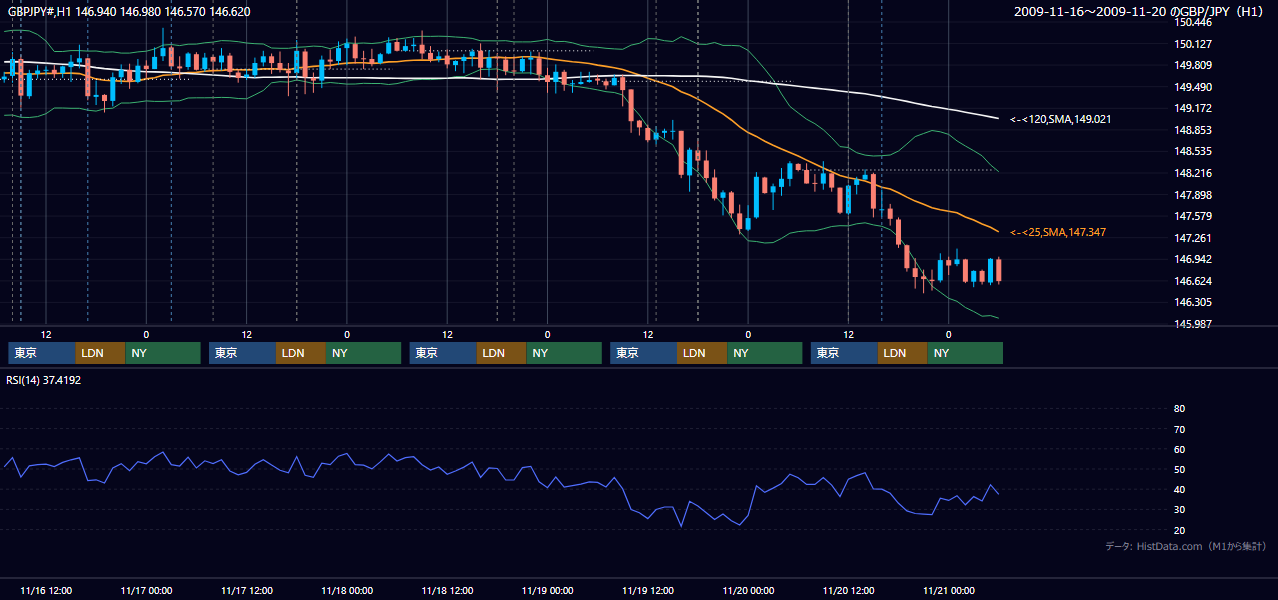Screen dimensions: 1278x600
Task: Click the 11/20 12:00 time axis label
Action: (849, 590)
